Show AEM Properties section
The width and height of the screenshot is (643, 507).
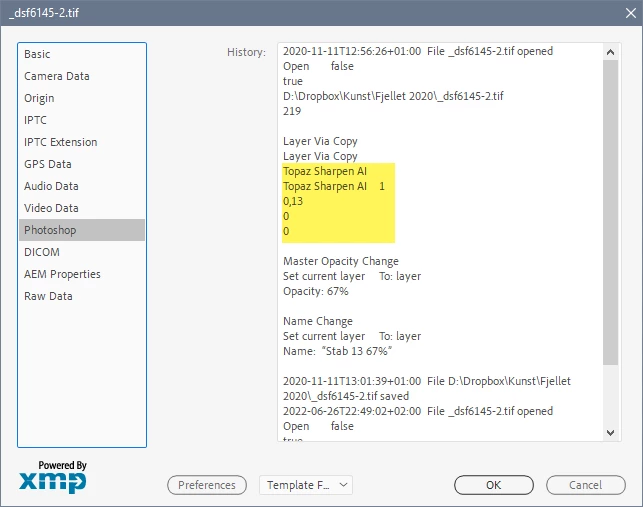tap(82, 274)
